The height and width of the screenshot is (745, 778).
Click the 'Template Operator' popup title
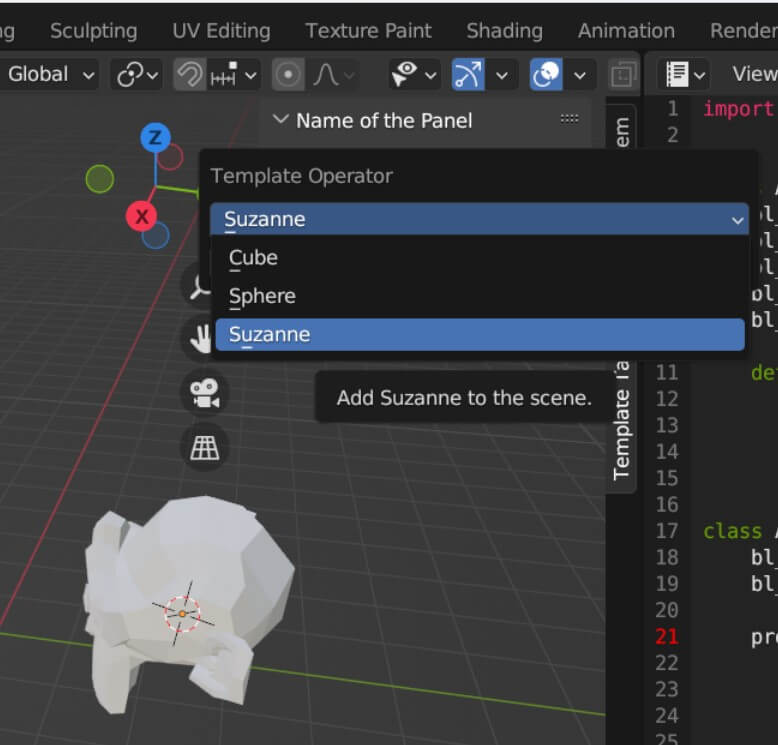click(302, 176)
